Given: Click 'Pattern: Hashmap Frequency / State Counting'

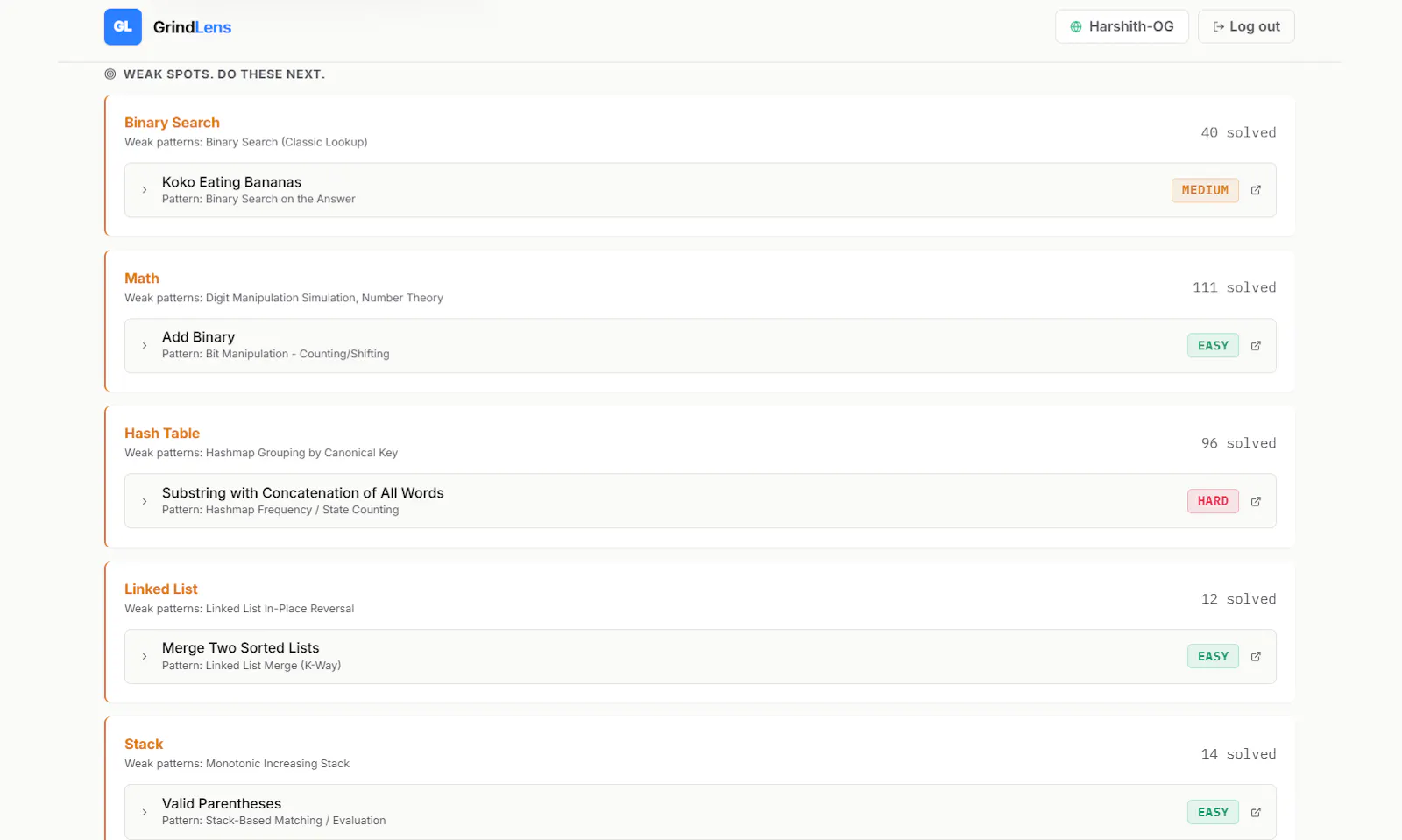Looking at the screenshot, I should pyautogui.click(x=280, y=510).
